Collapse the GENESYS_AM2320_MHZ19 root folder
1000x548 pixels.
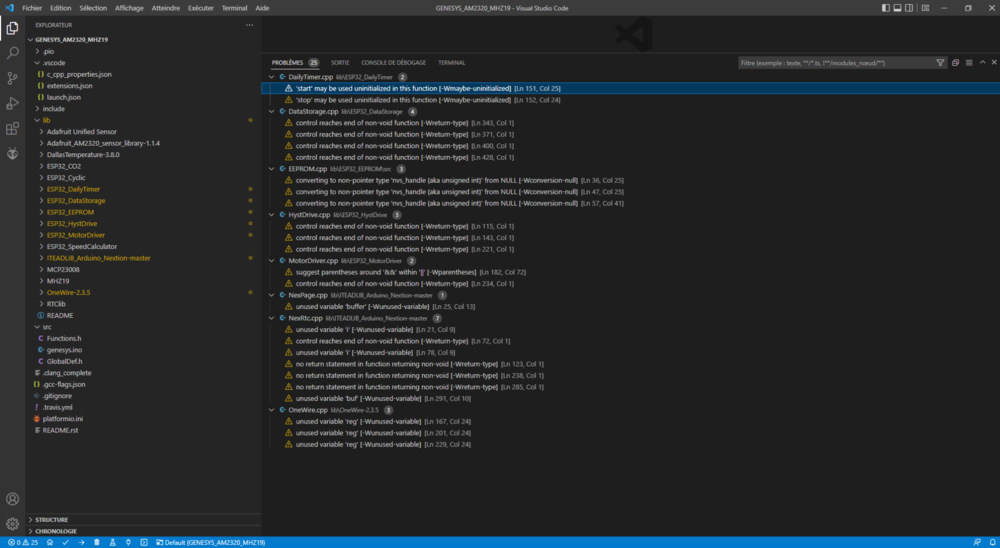pyautogui.click(x=31, y=40)
